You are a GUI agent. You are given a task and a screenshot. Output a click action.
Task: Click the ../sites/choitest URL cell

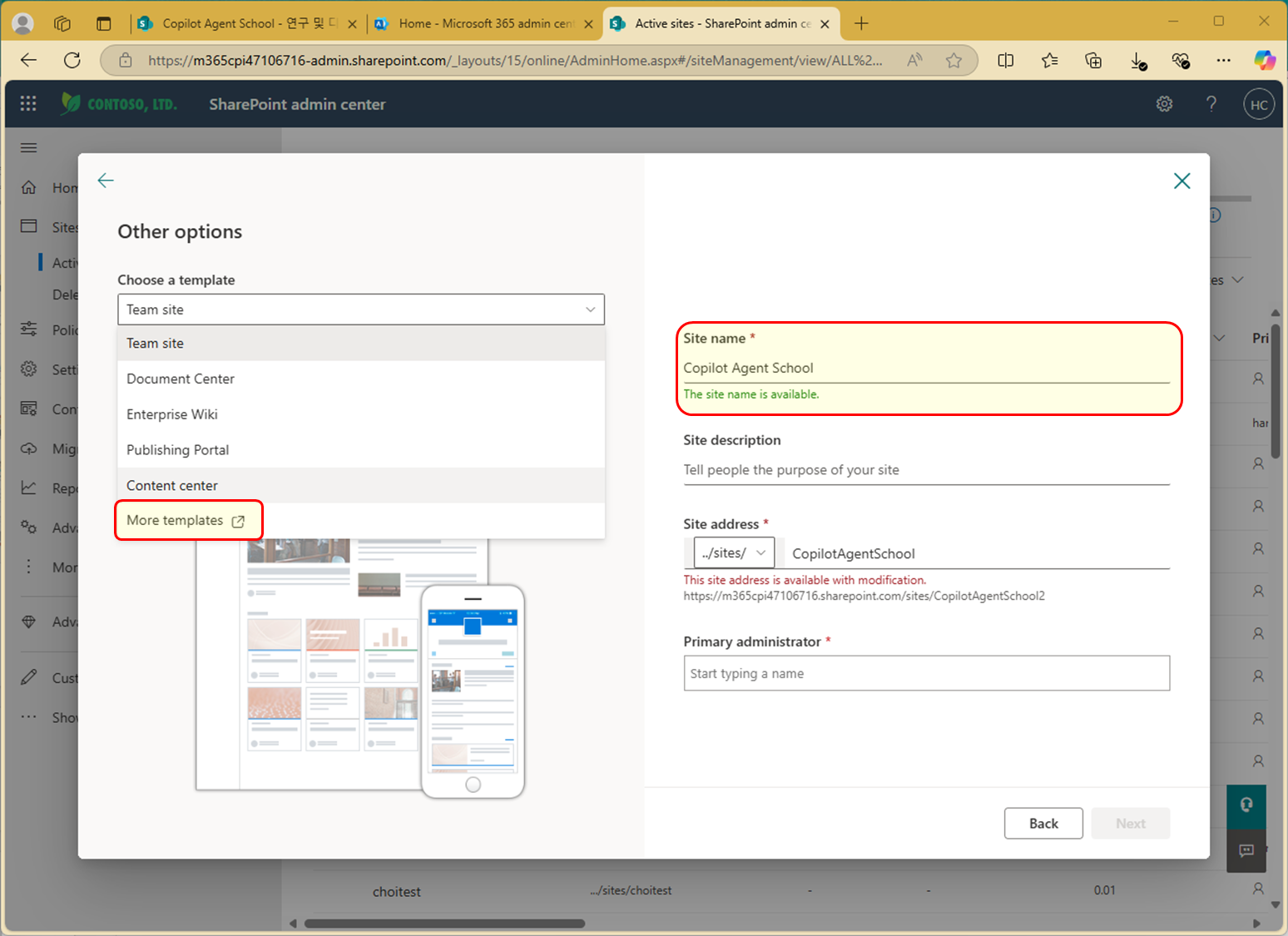631,890
